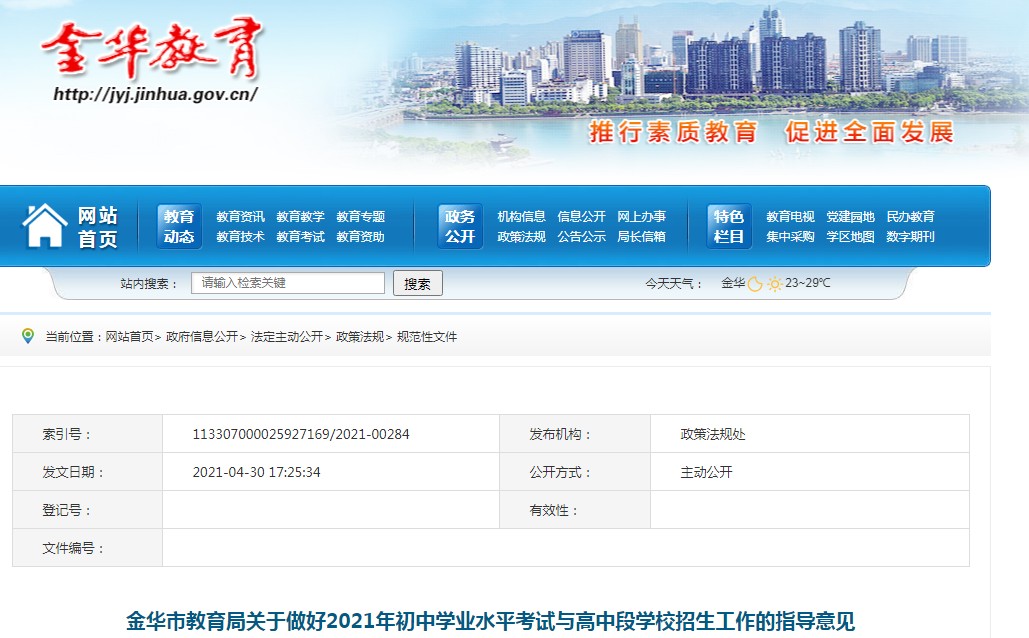Screen dimensions: 1029x638
Task: Click the 登记号 label cell
Action: (x=87, y=510)
